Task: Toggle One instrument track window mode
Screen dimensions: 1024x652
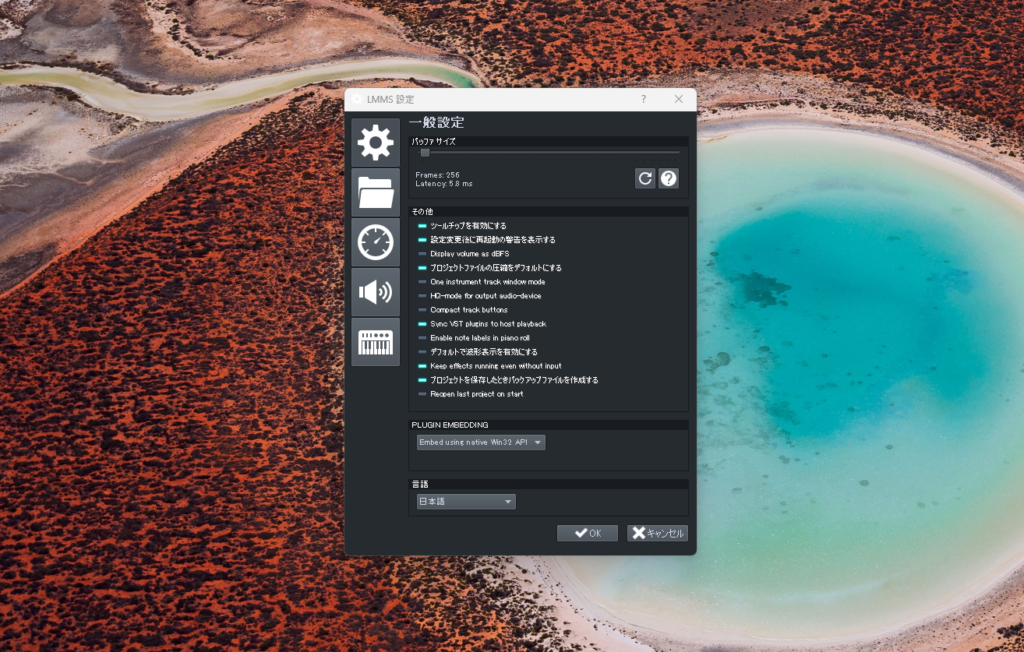Action: (422, 282)
